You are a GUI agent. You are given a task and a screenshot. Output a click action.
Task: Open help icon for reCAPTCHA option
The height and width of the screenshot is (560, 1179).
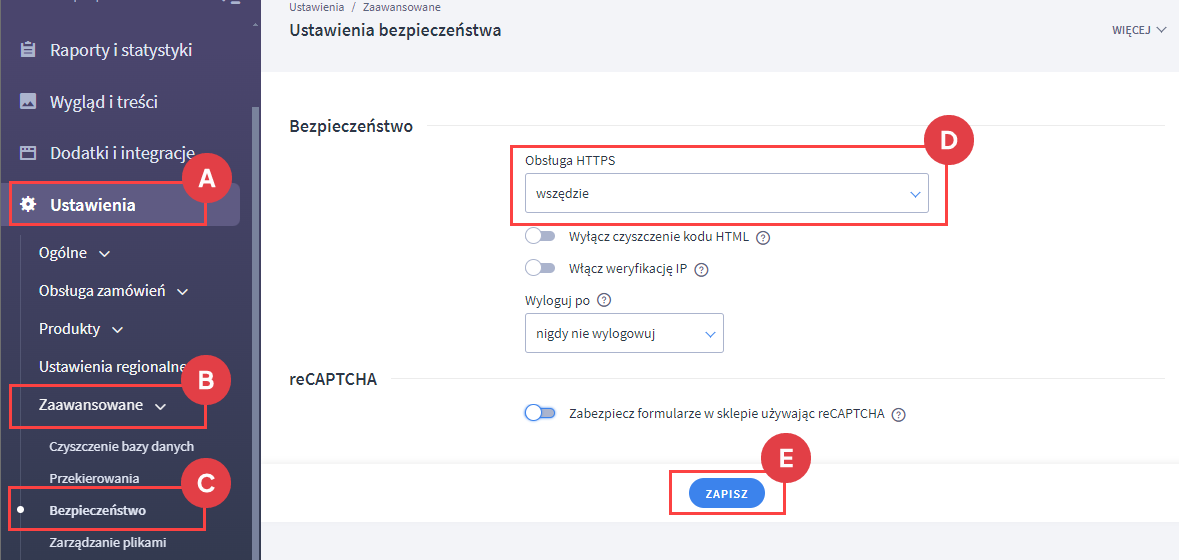point(897,414)
